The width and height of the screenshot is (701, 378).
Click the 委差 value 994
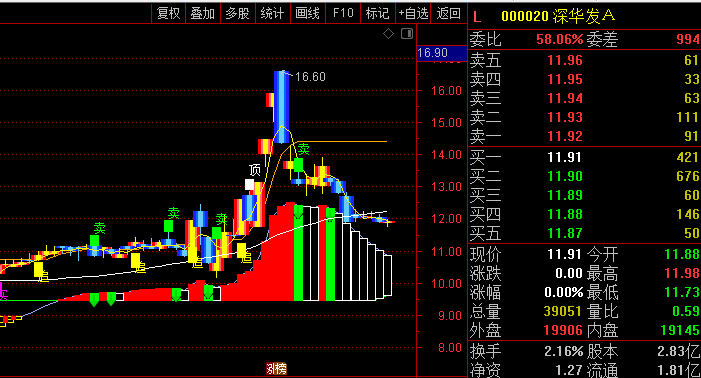pos(688,39)
